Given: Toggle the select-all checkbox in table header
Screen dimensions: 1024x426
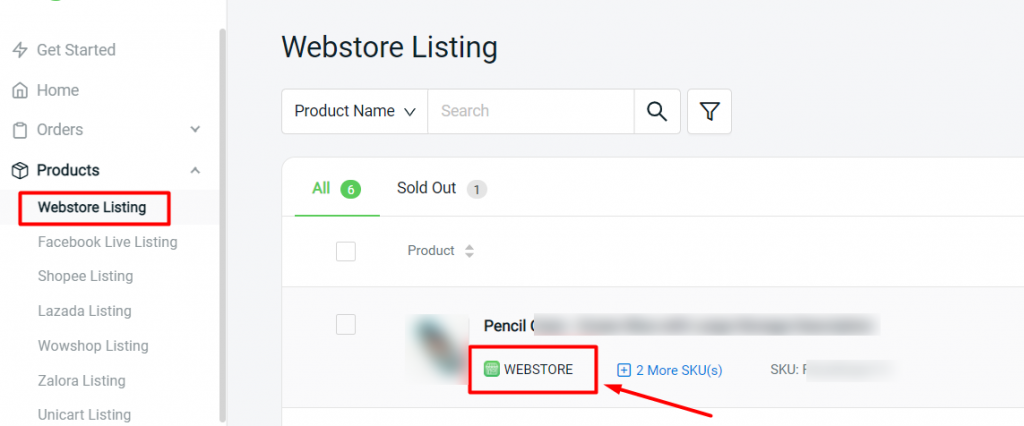Looking at the screenshot, I should pos(345,251).
